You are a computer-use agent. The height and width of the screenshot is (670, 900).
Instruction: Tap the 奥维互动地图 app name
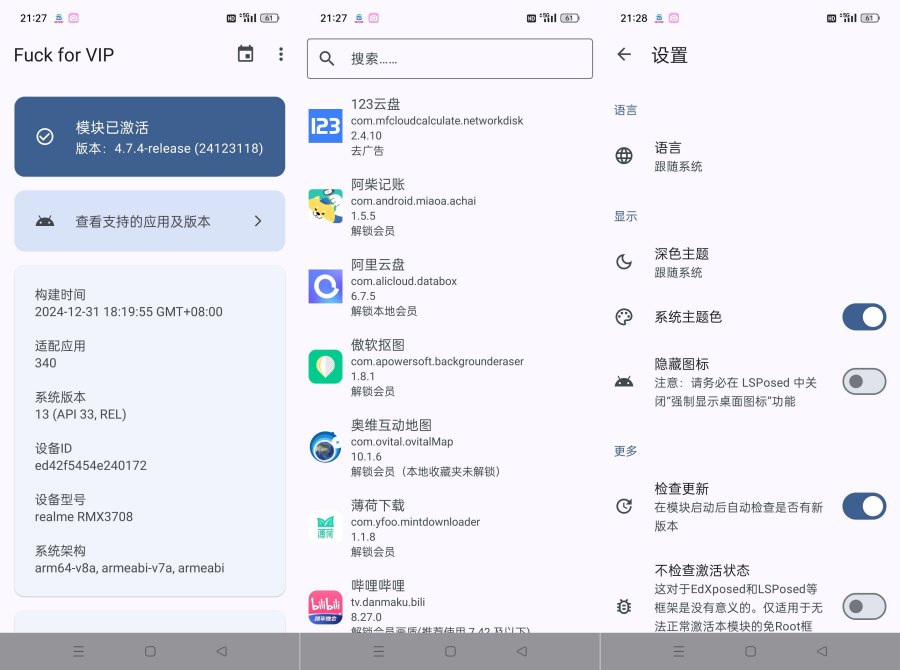391,425
